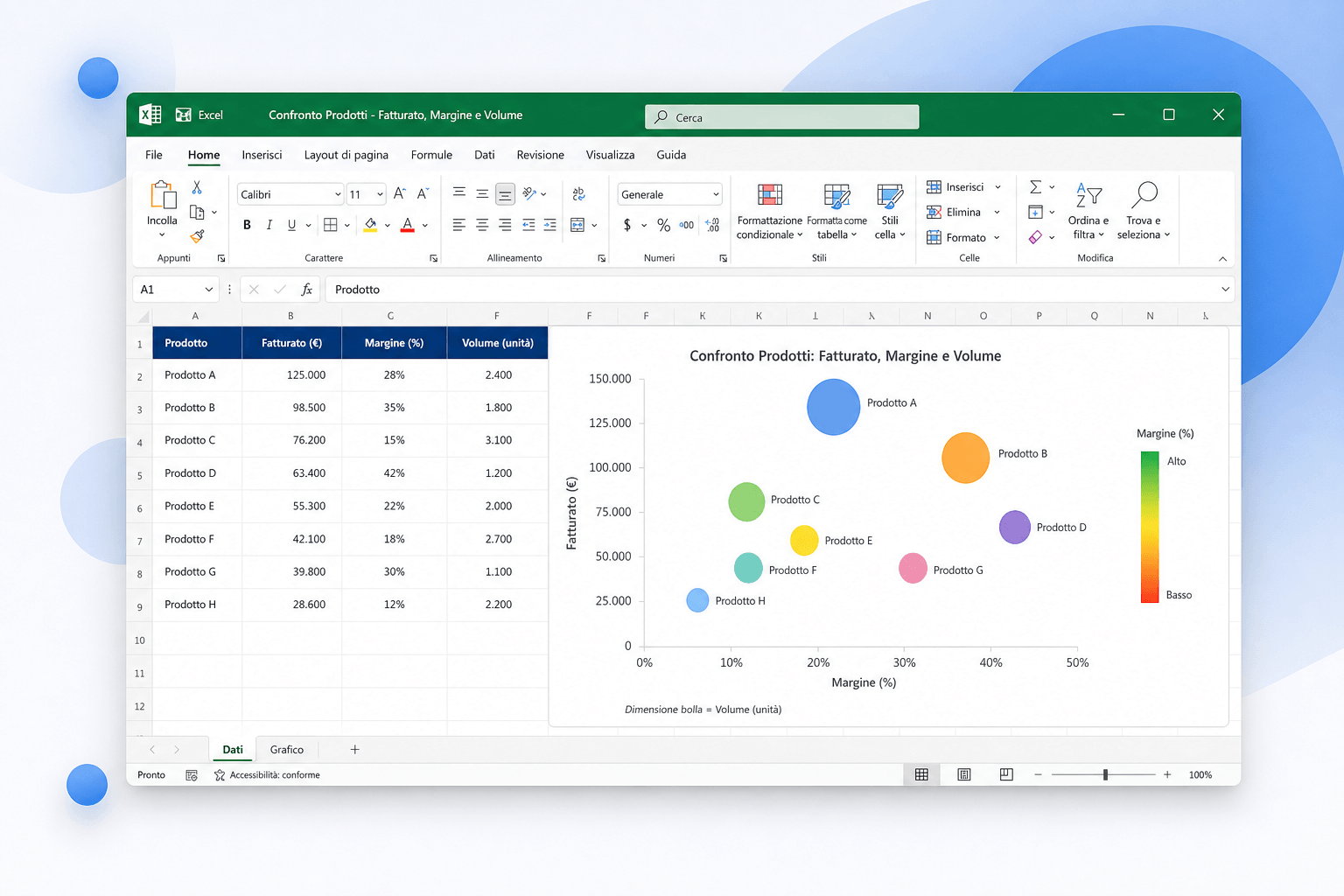Open the Layout di pagina tab
The height and width of the screenshot is (896, 1344).
pos(346,155)
